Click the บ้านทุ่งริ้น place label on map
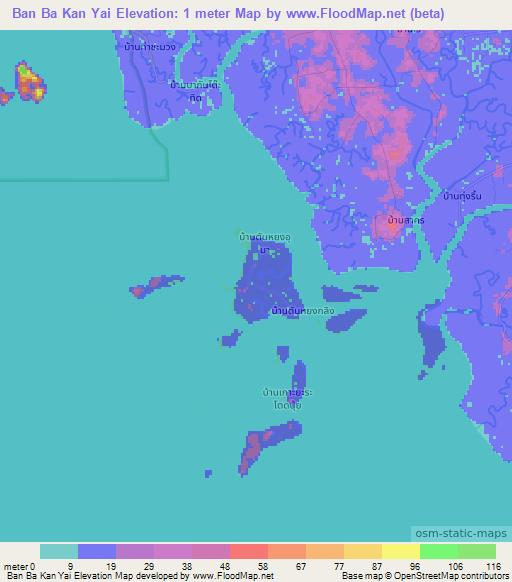The image size is (512, 582). tap(462, 196)
